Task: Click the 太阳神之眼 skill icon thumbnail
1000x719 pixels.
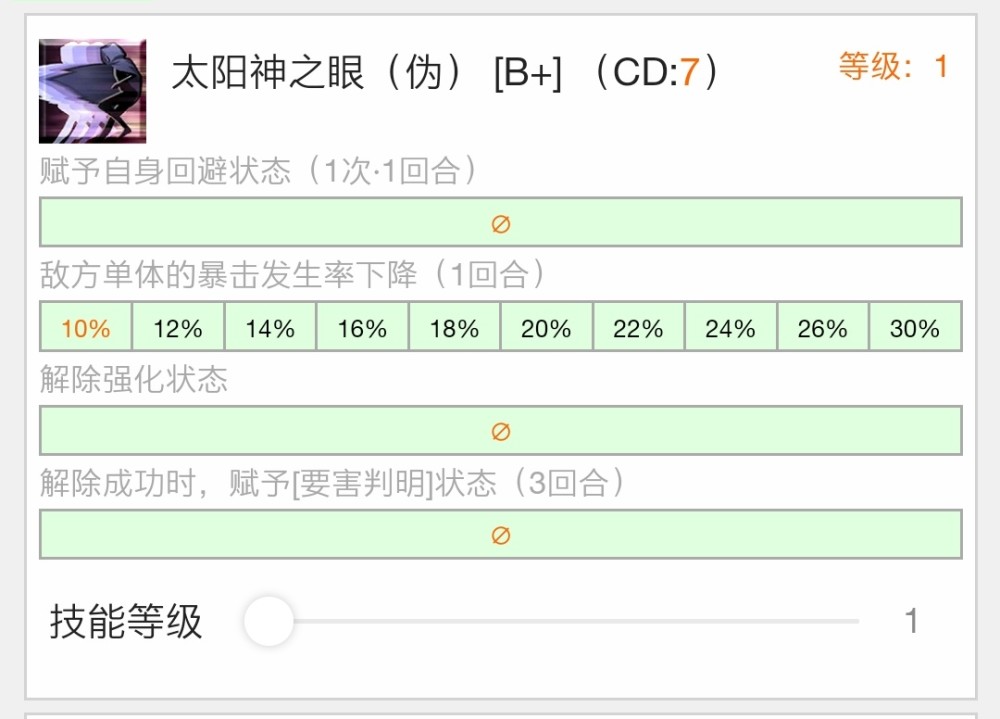Action: click(x=92, y=91)
